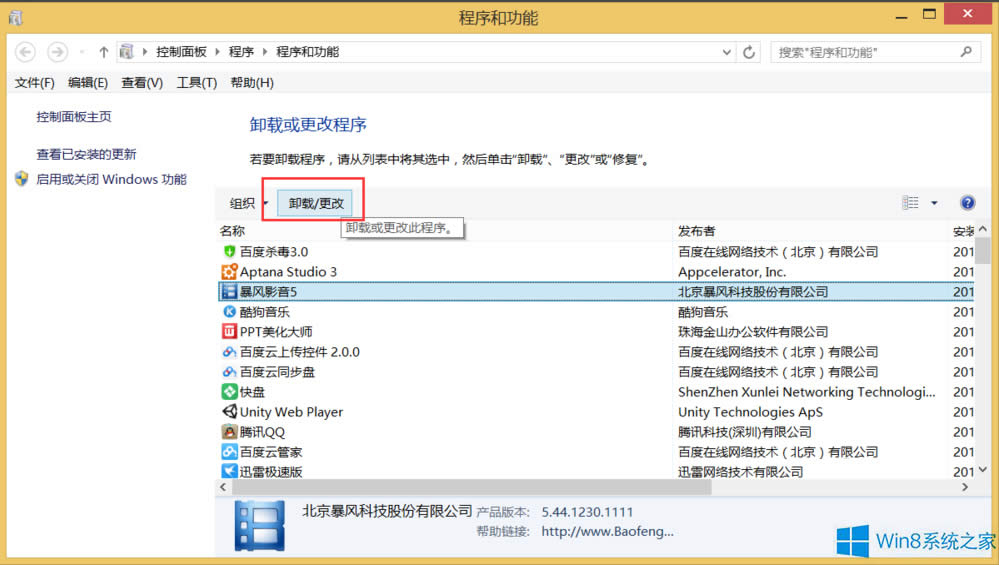
Task: Open the recent locations dropdown arrow
Action: (x=82, y=52)
